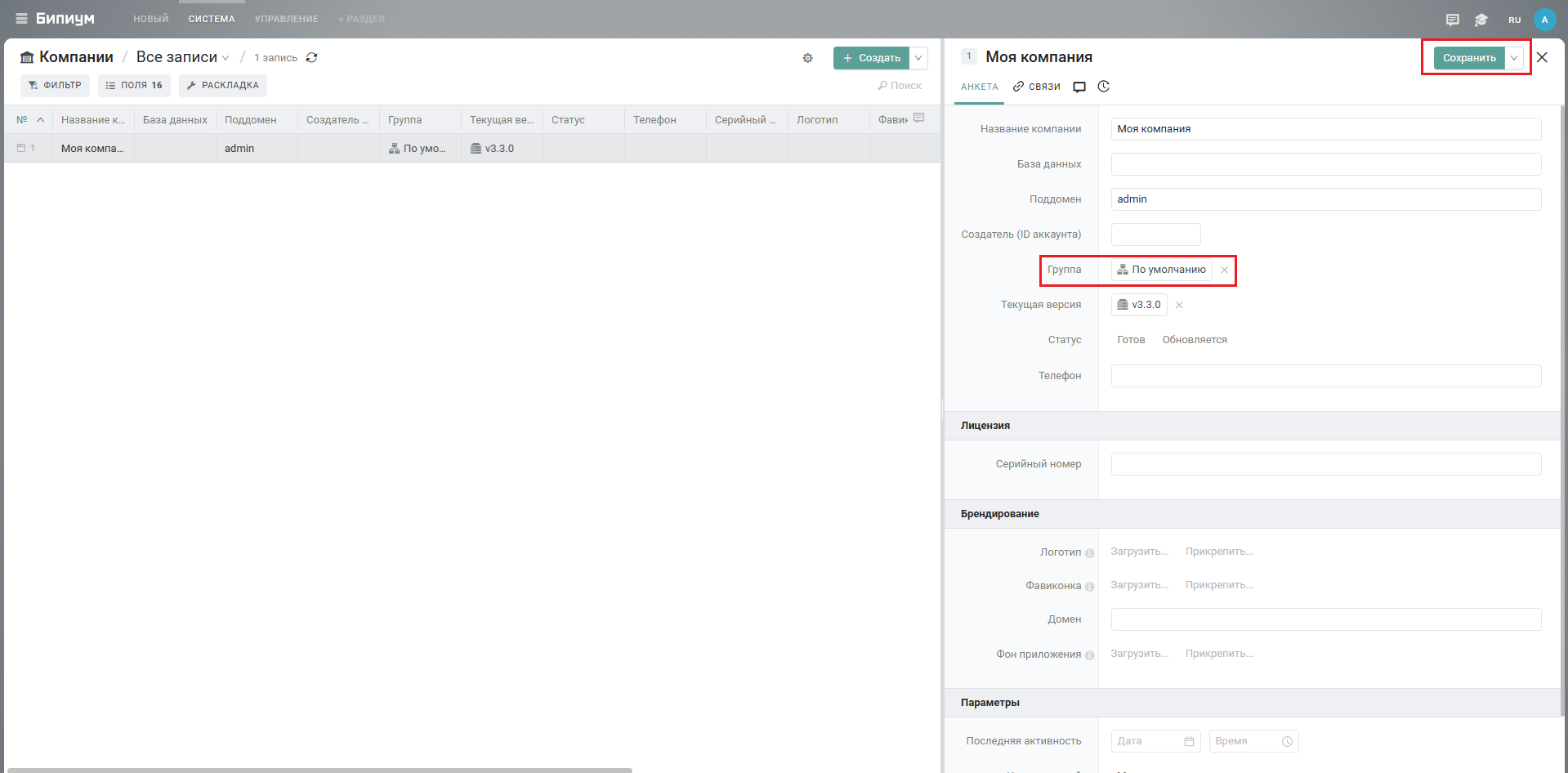Open calendar icon in Дата field
Image resolution: width=1568 pixels, height=773 pixels.
click(x=1189, y=741)
